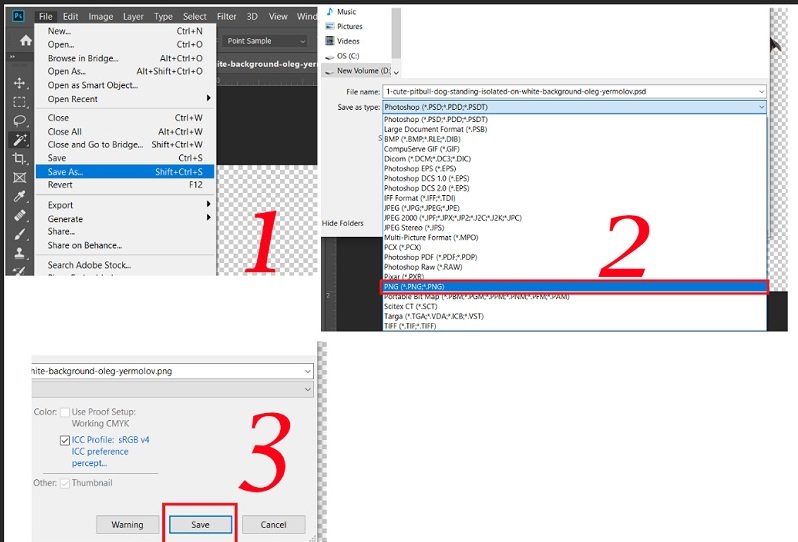Select the New Volume (D:) drive
This screenshot has height=542, width=798.
pyautogui.click(x=357, y=71)
